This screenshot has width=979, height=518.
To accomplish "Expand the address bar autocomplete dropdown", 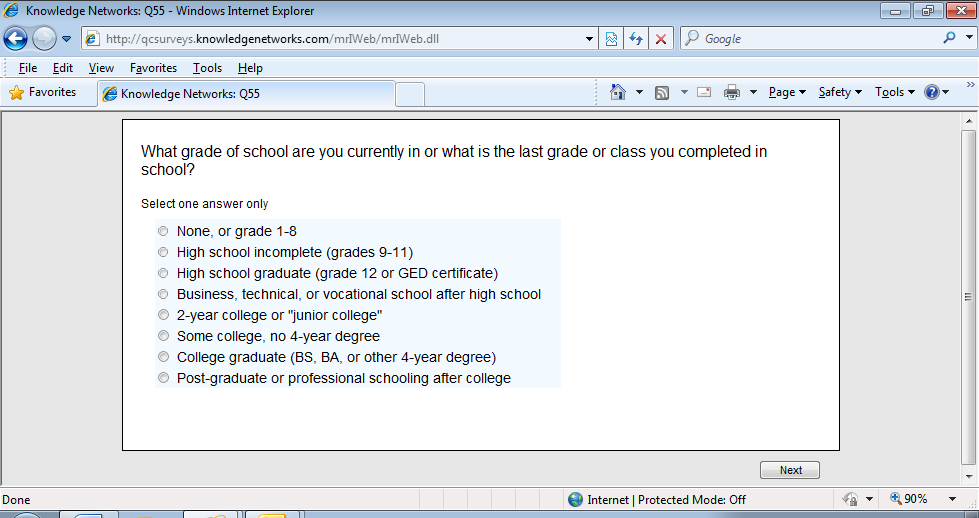I will (589, 39).
